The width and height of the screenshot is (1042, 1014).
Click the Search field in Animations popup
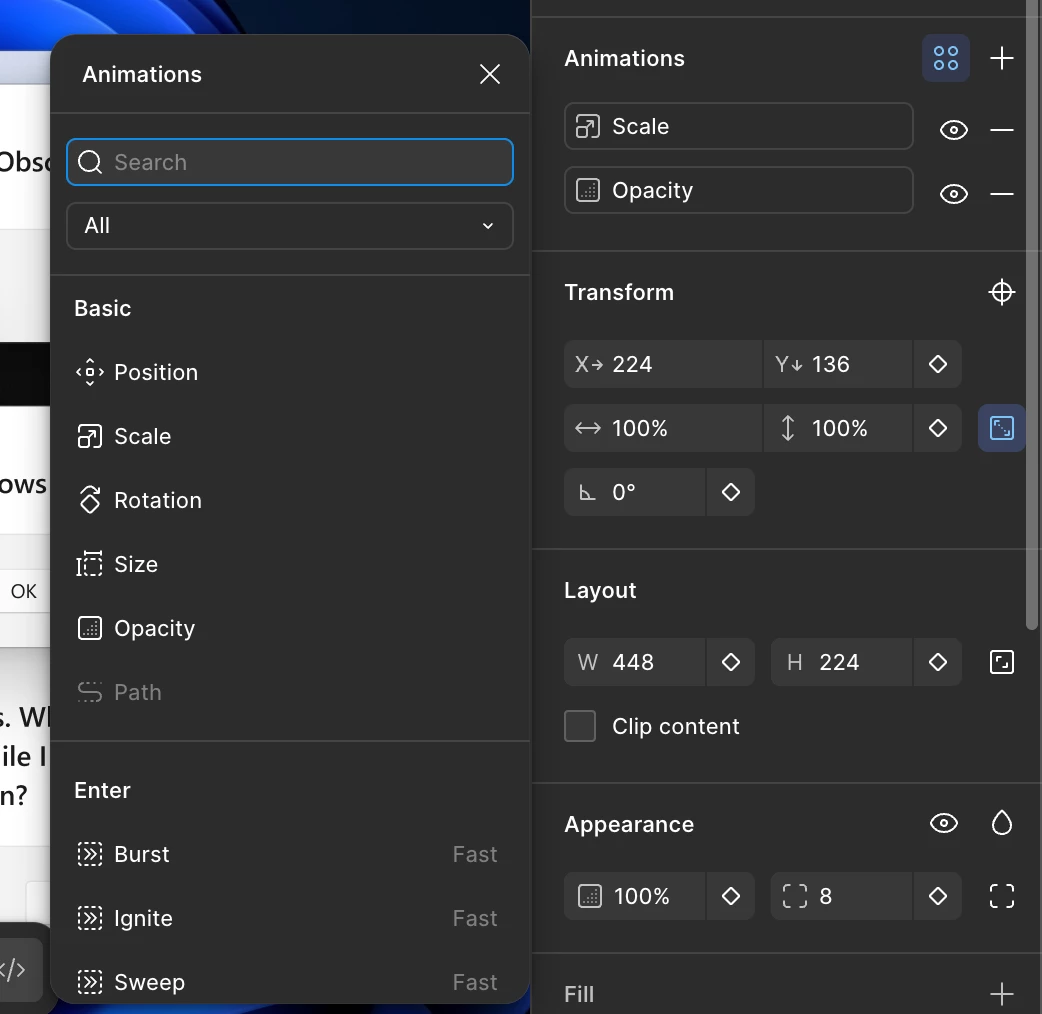290,162
